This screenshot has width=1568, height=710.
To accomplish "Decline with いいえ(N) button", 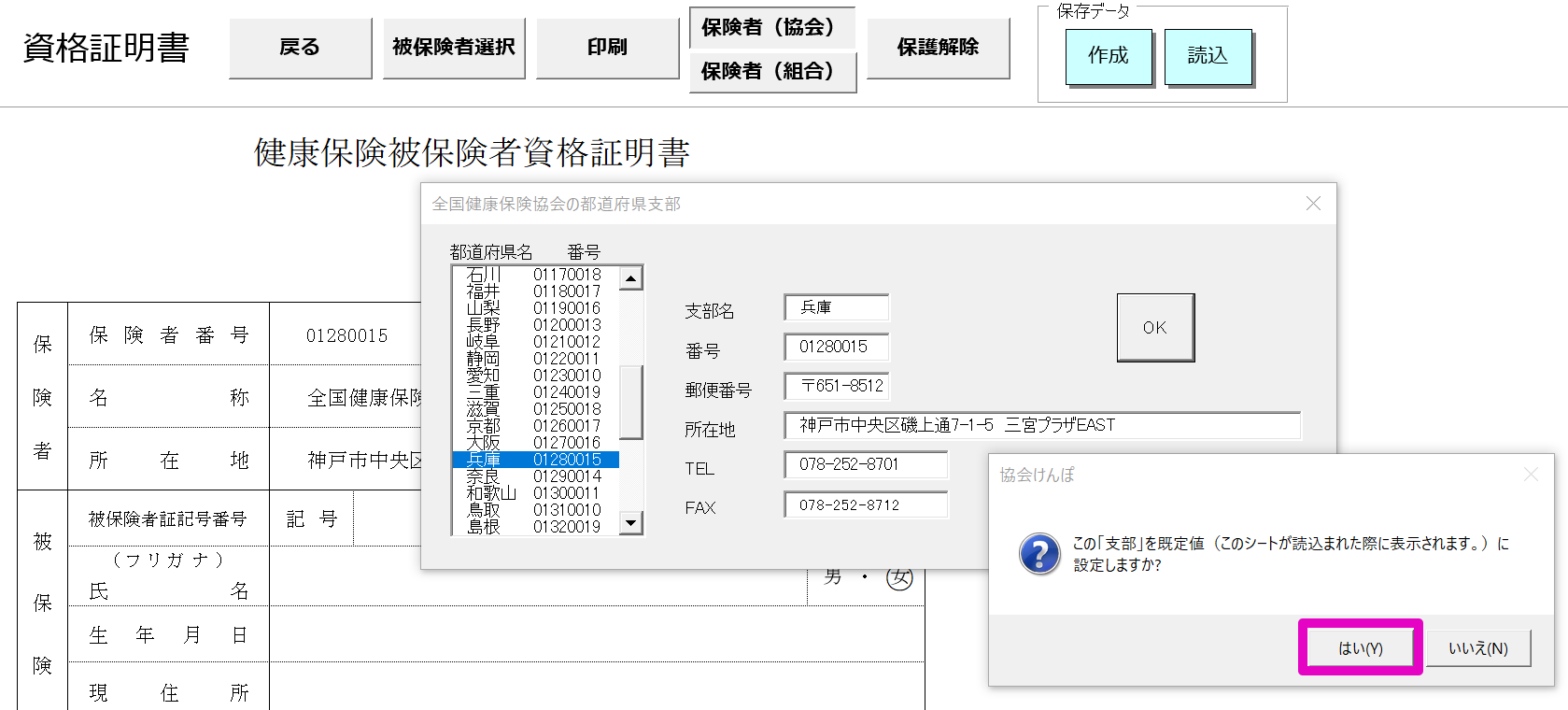I will click(1477, 647).
